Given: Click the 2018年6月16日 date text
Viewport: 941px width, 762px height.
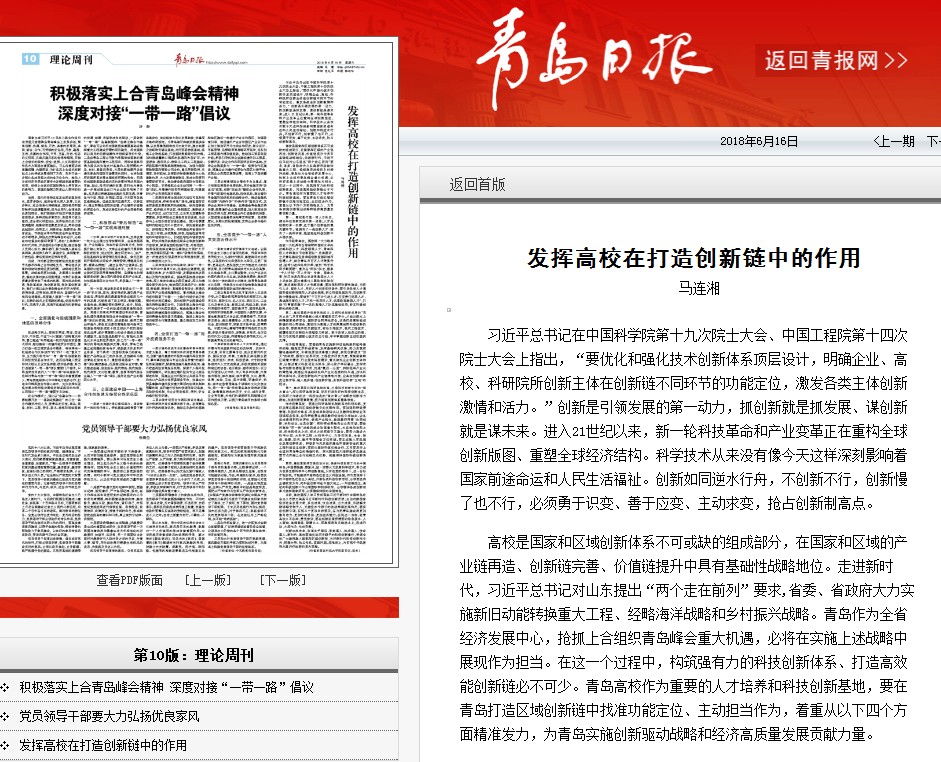Looking at the screenshot, I should 759,142.
